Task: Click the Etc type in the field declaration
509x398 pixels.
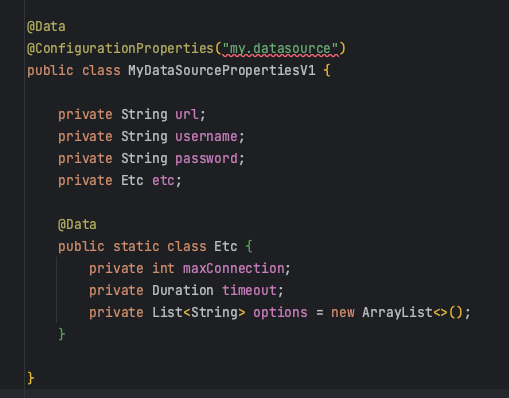Action: 132,181
